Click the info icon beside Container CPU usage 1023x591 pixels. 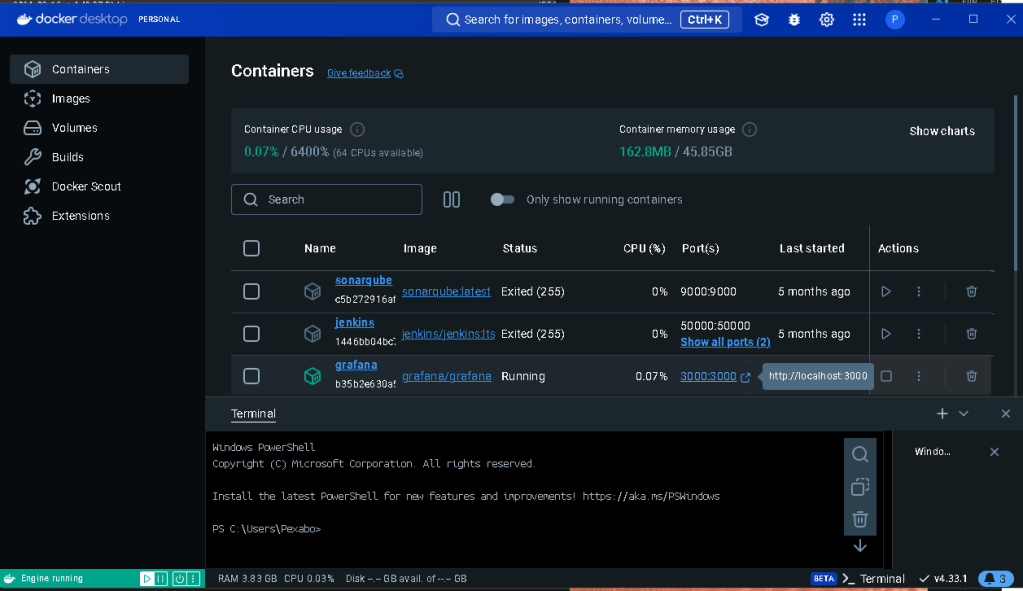[357, 129]
